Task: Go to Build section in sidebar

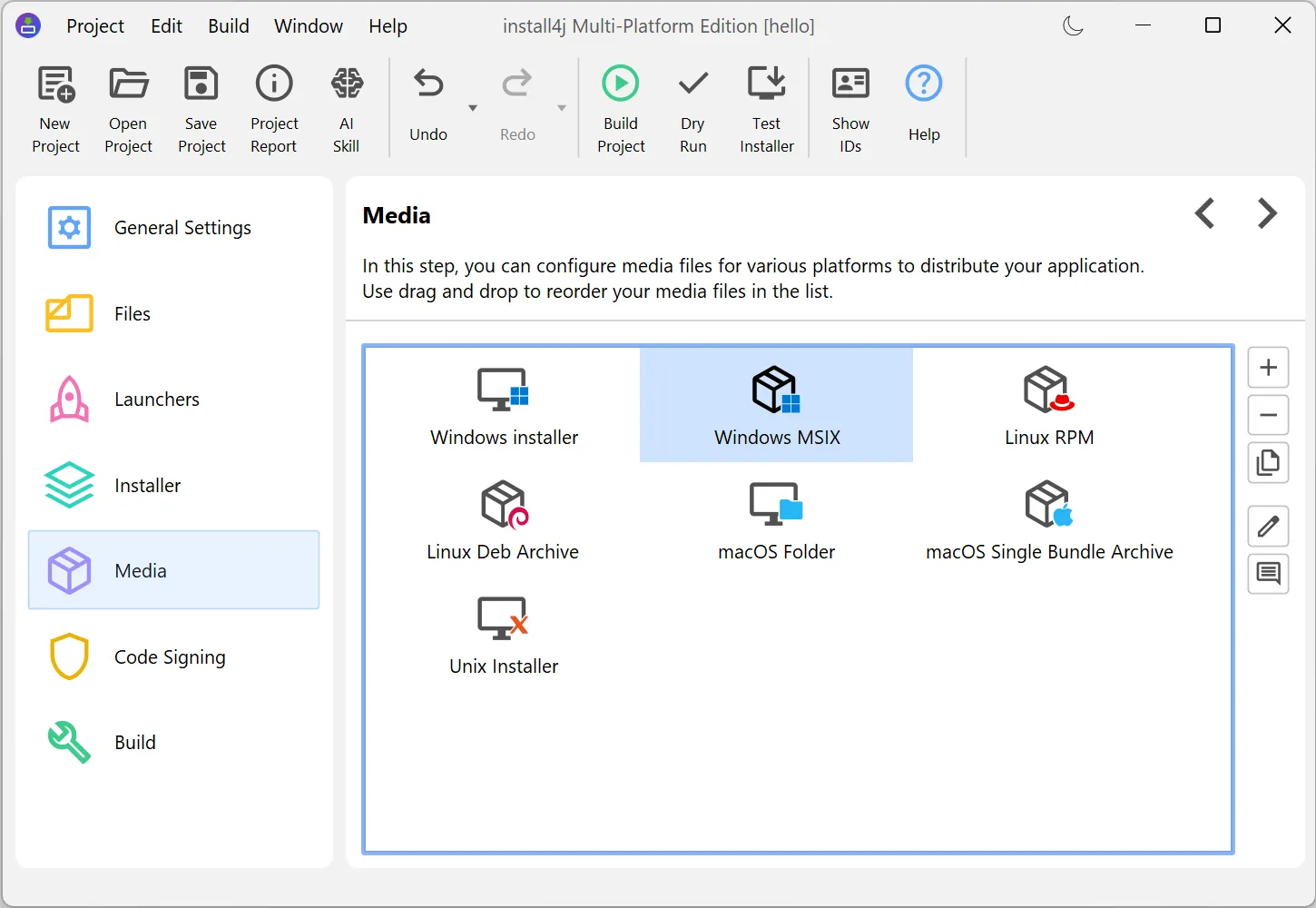Action: pos(174,743)
